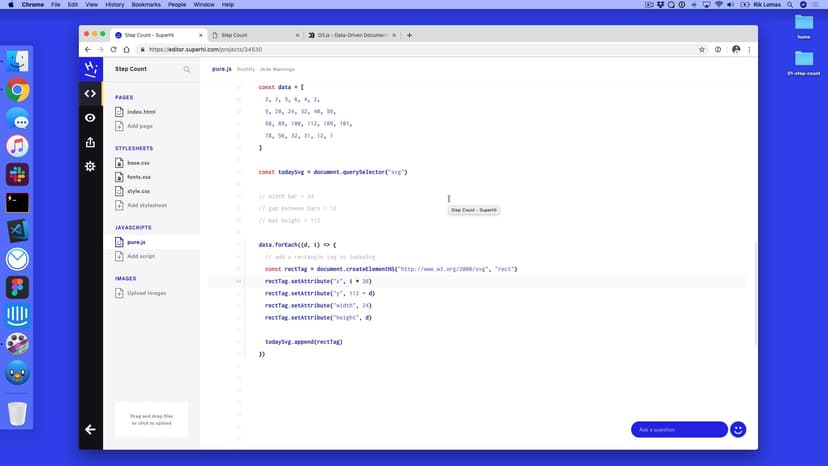
Task: Toggle Hide Warnings in editor toolbar
Action: pyautogui.click(x=277, y=69)
